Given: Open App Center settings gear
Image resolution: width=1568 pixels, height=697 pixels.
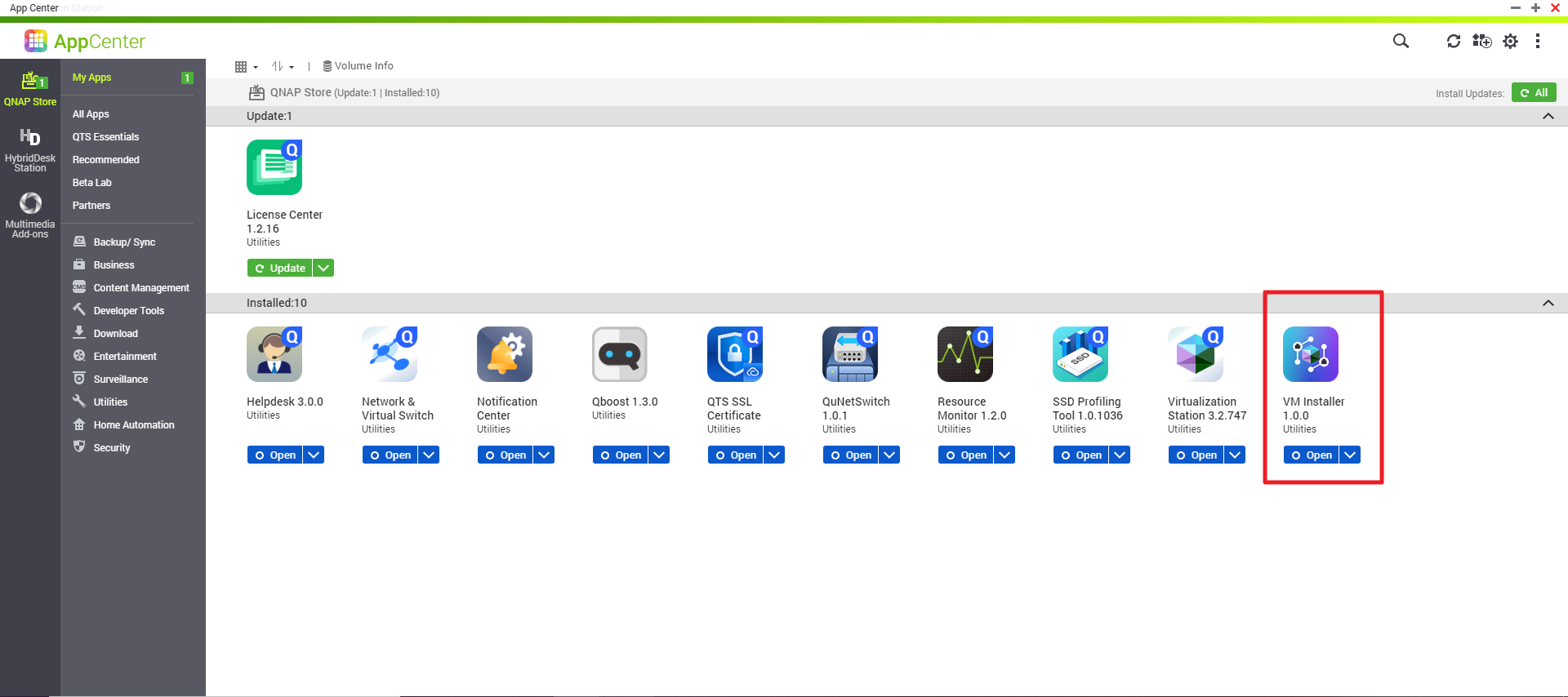Looking at the screenshot, I should (x=1510, y=41).
